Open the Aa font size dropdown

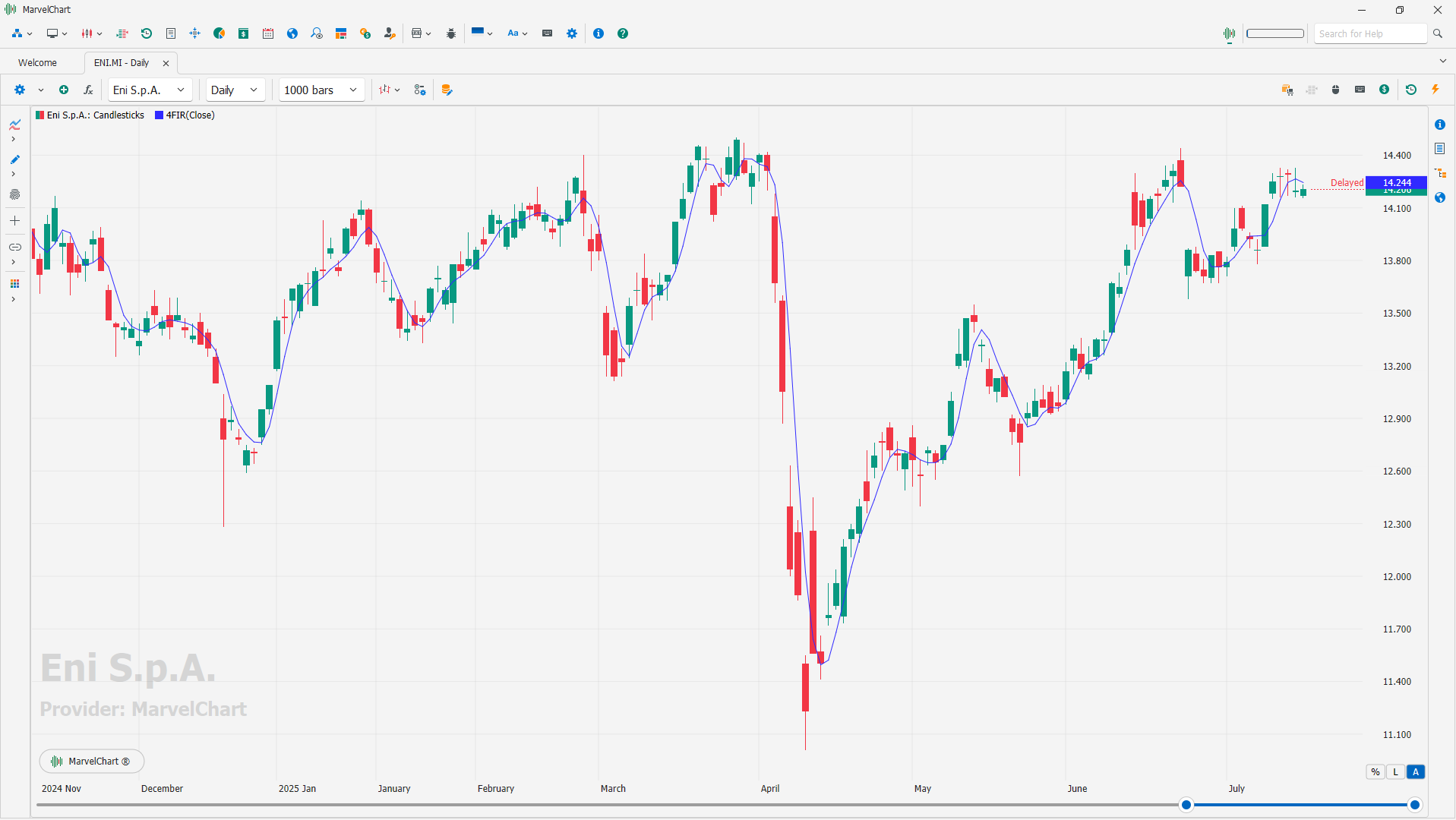517,33
